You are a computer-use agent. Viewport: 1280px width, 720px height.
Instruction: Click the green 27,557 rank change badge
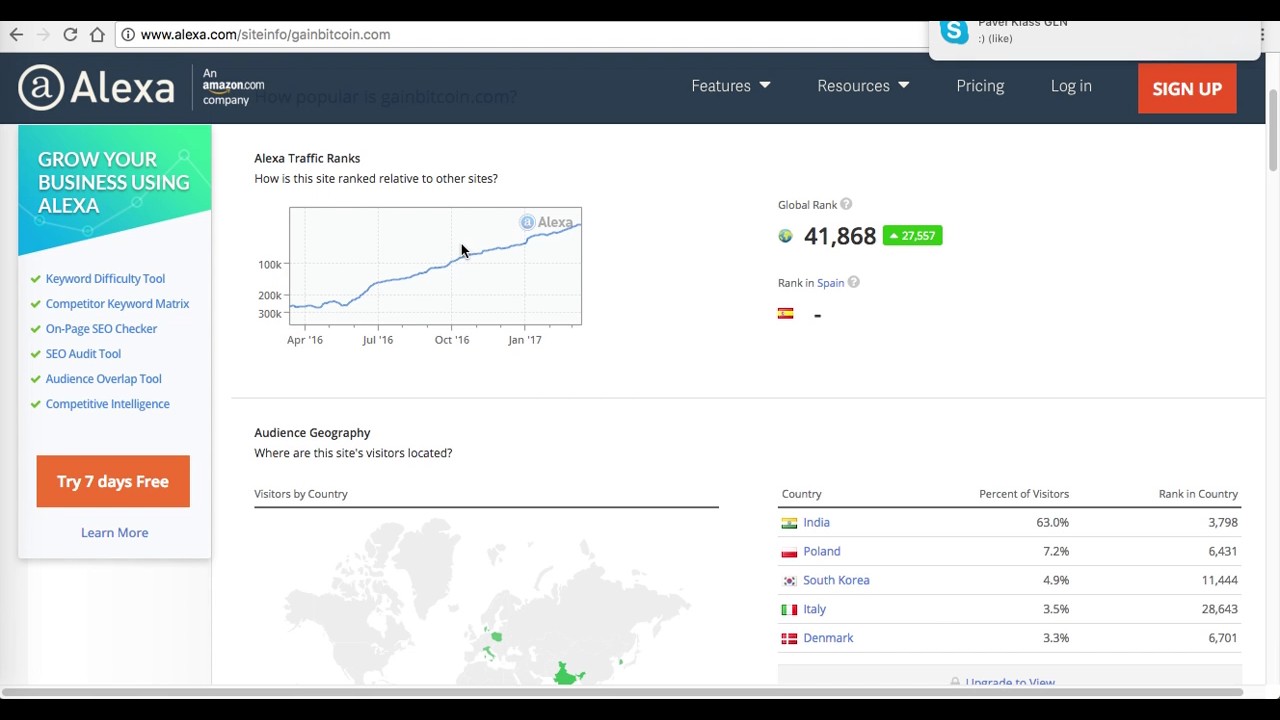tap(912, 236)
